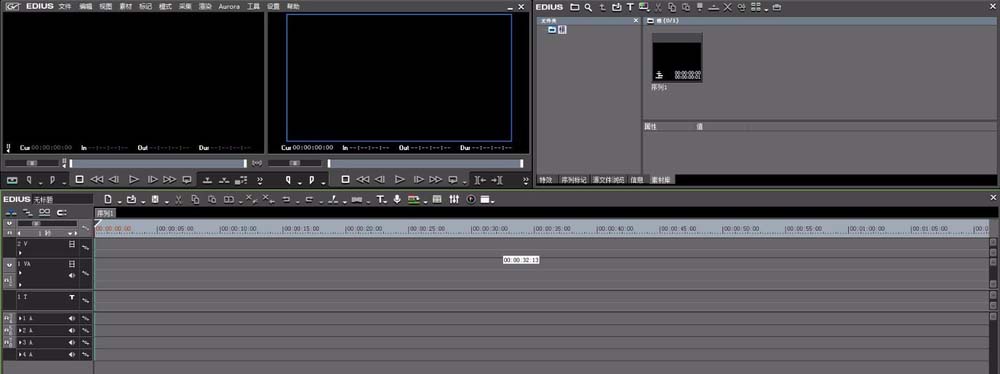Click the player window position slider bar
Viewport: 1000px width, 374px height.
point(158,163)
